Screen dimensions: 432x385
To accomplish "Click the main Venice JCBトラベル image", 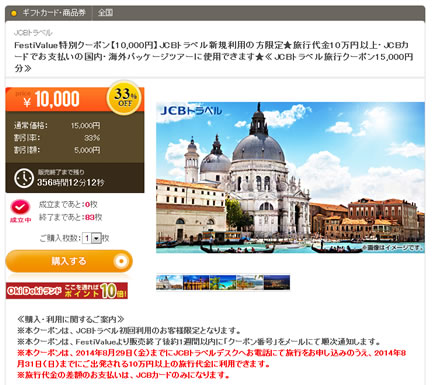I will [x=290, y=177].
